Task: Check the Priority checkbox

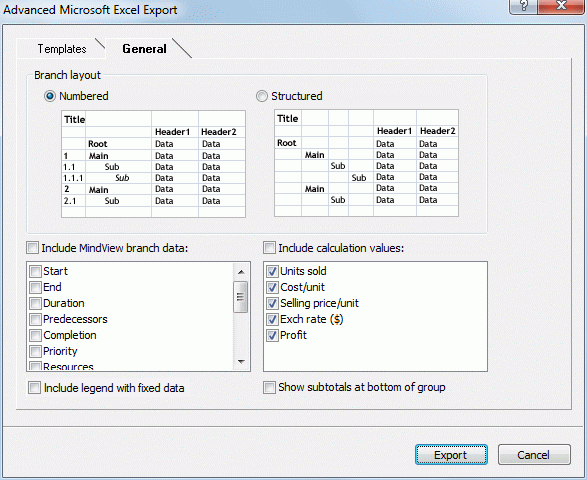Action: 36,352
